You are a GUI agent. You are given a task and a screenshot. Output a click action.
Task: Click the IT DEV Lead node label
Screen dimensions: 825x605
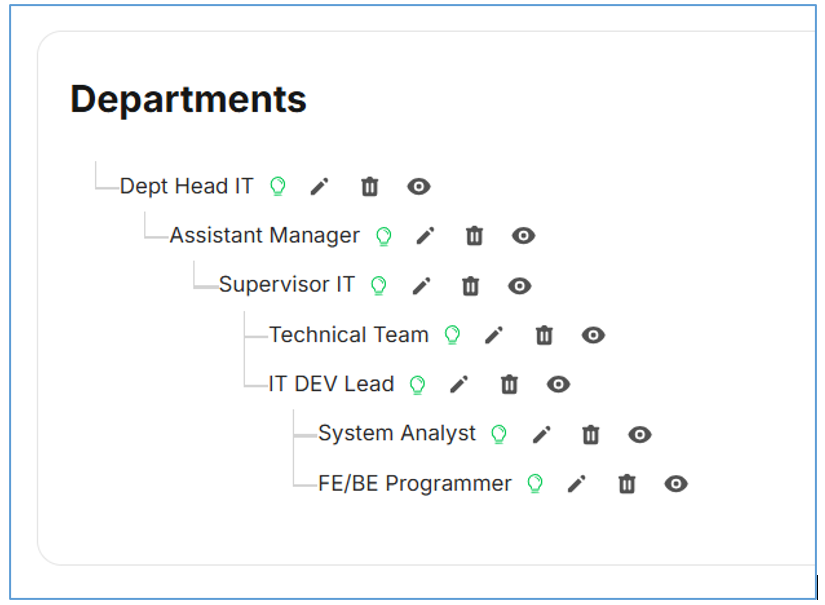[x=331, y=384]
